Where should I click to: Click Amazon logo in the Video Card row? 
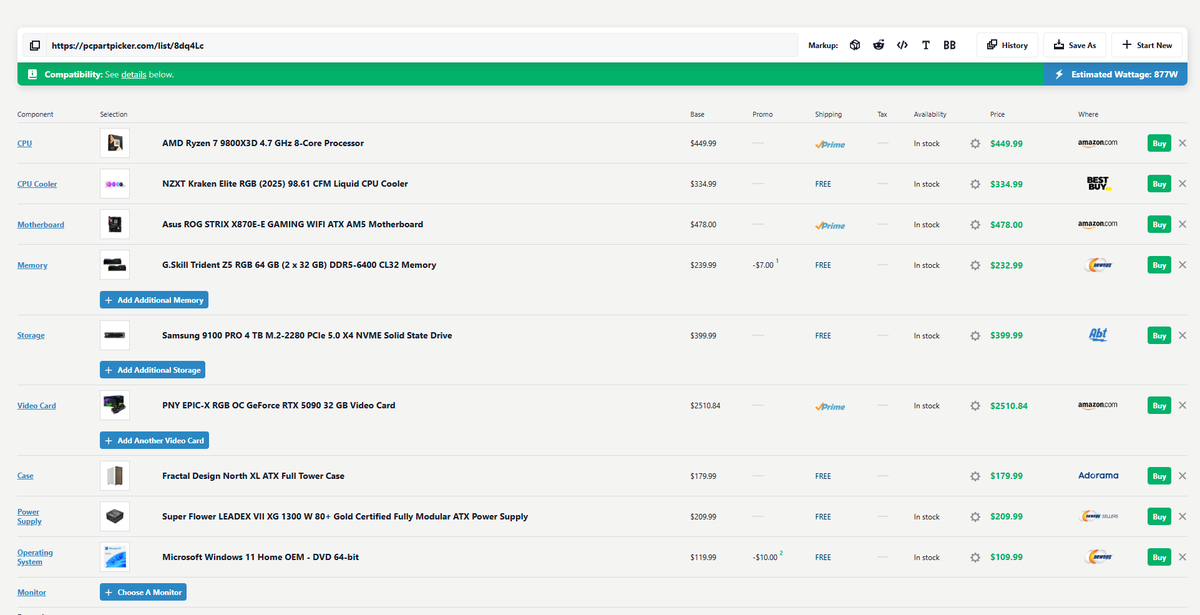tap(1098, 406)
